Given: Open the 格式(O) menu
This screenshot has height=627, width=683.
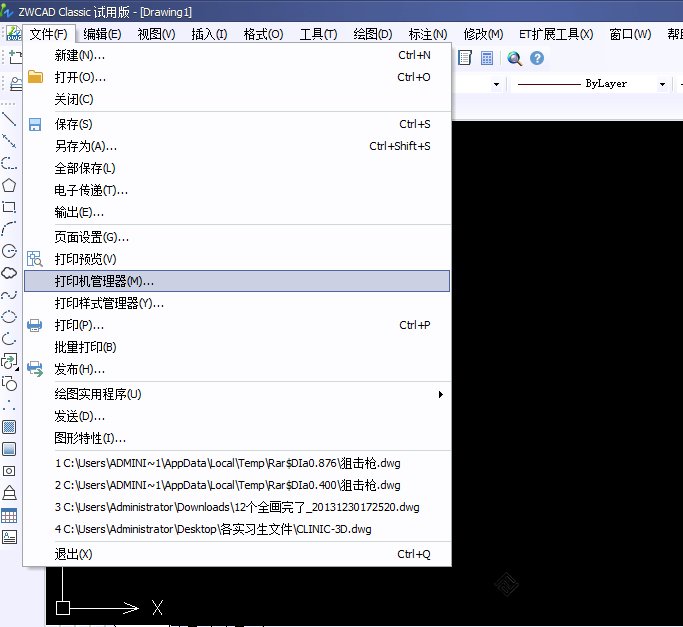Looking at the screenshot, I should click(264, 34).
